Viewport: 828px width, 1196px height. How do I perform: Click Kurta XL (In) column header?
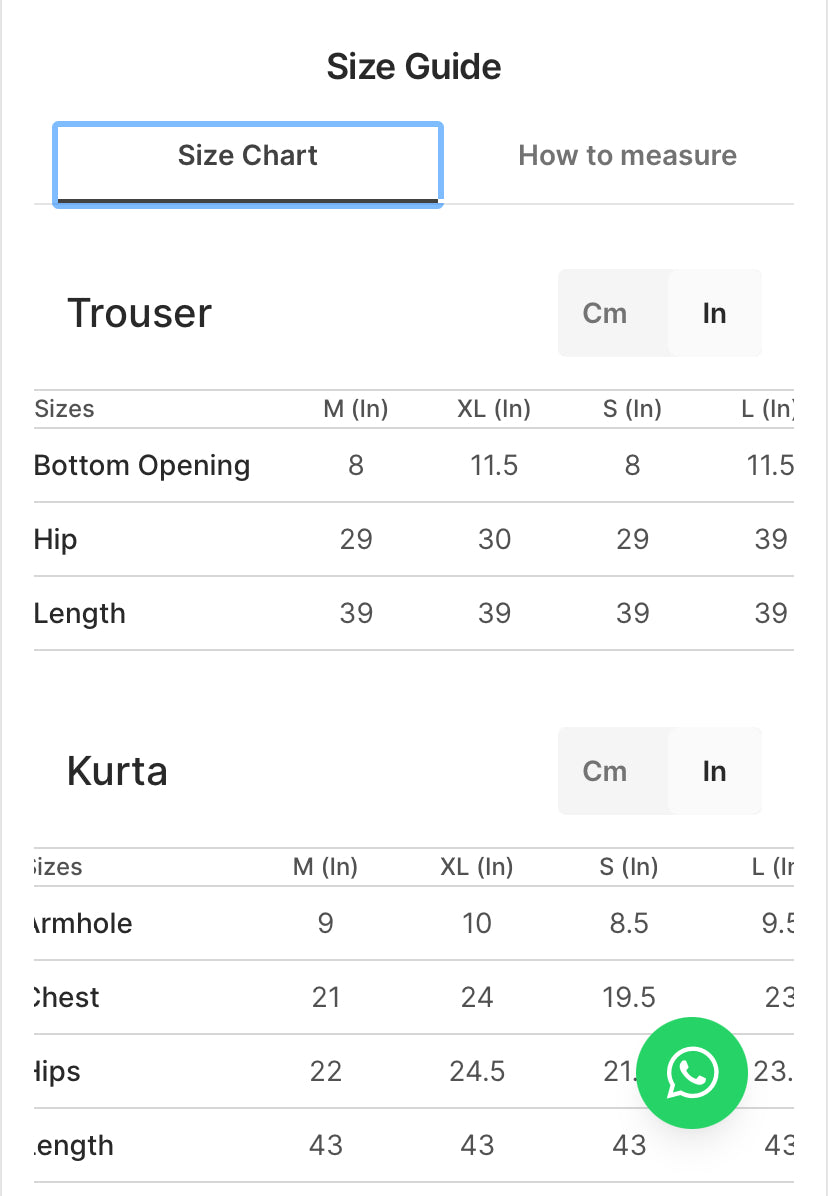[x=477, y=867]
